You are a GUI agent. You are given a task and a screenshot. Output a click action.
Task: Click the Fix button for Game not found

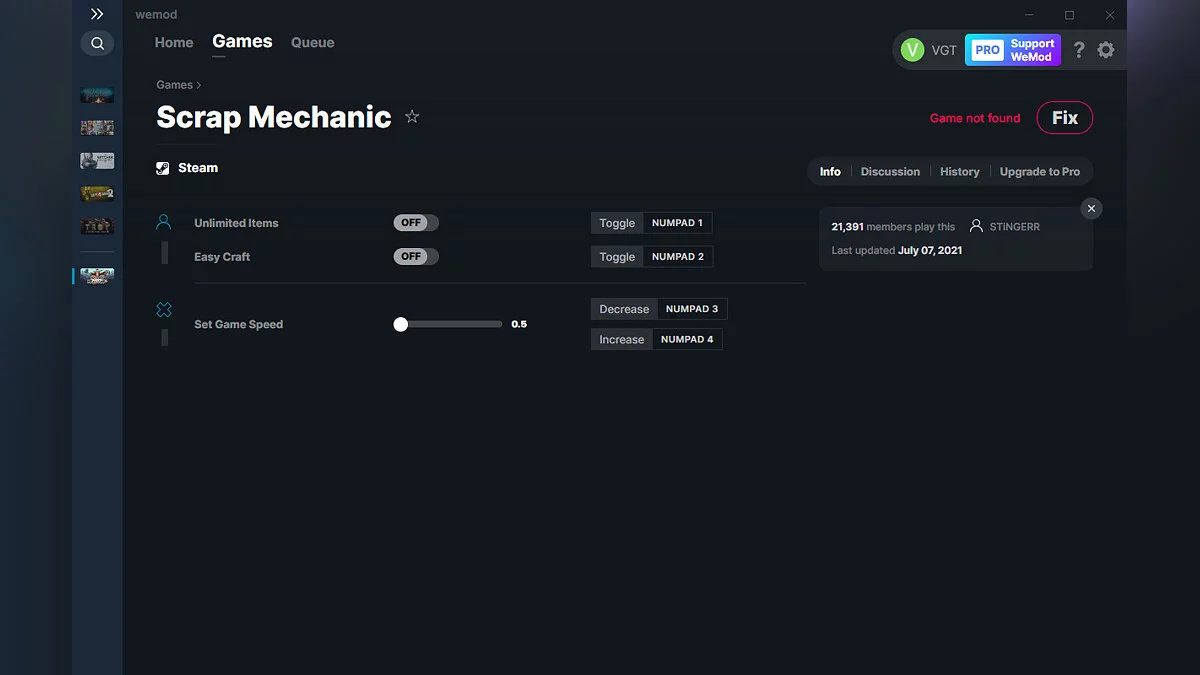click(1064, 117)
